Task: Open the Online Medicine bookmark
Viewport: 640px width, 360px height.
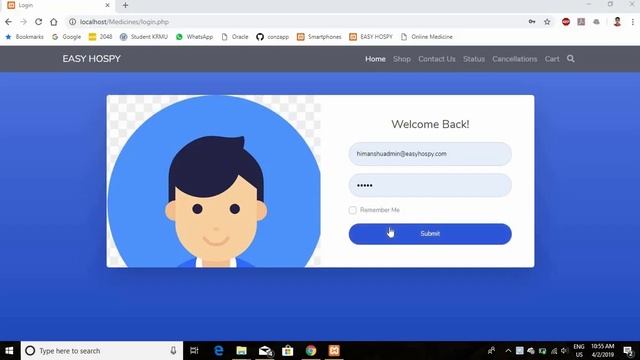Action: click(427, 37)
